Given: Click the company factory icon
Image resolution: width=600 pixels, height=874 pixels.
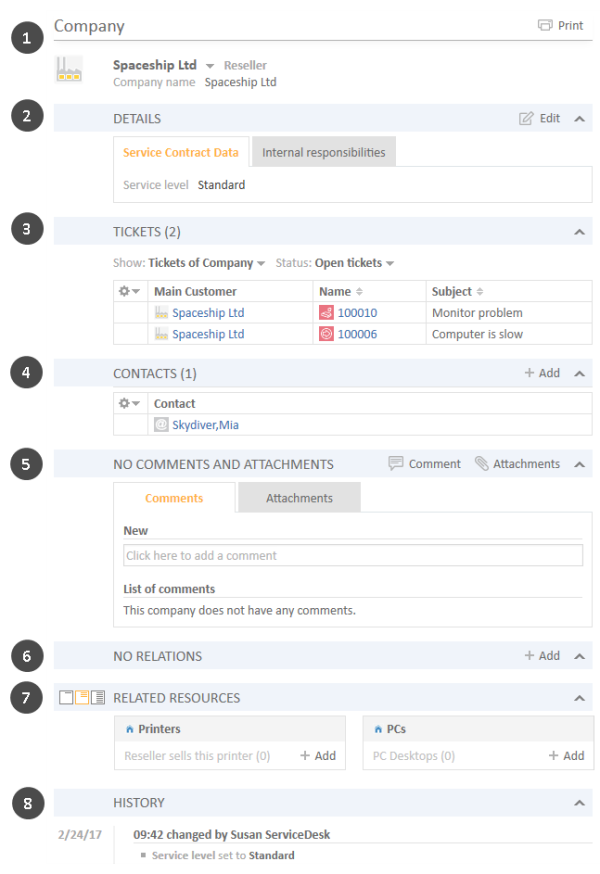Looking at the screenshot, I should click(69, 70).
